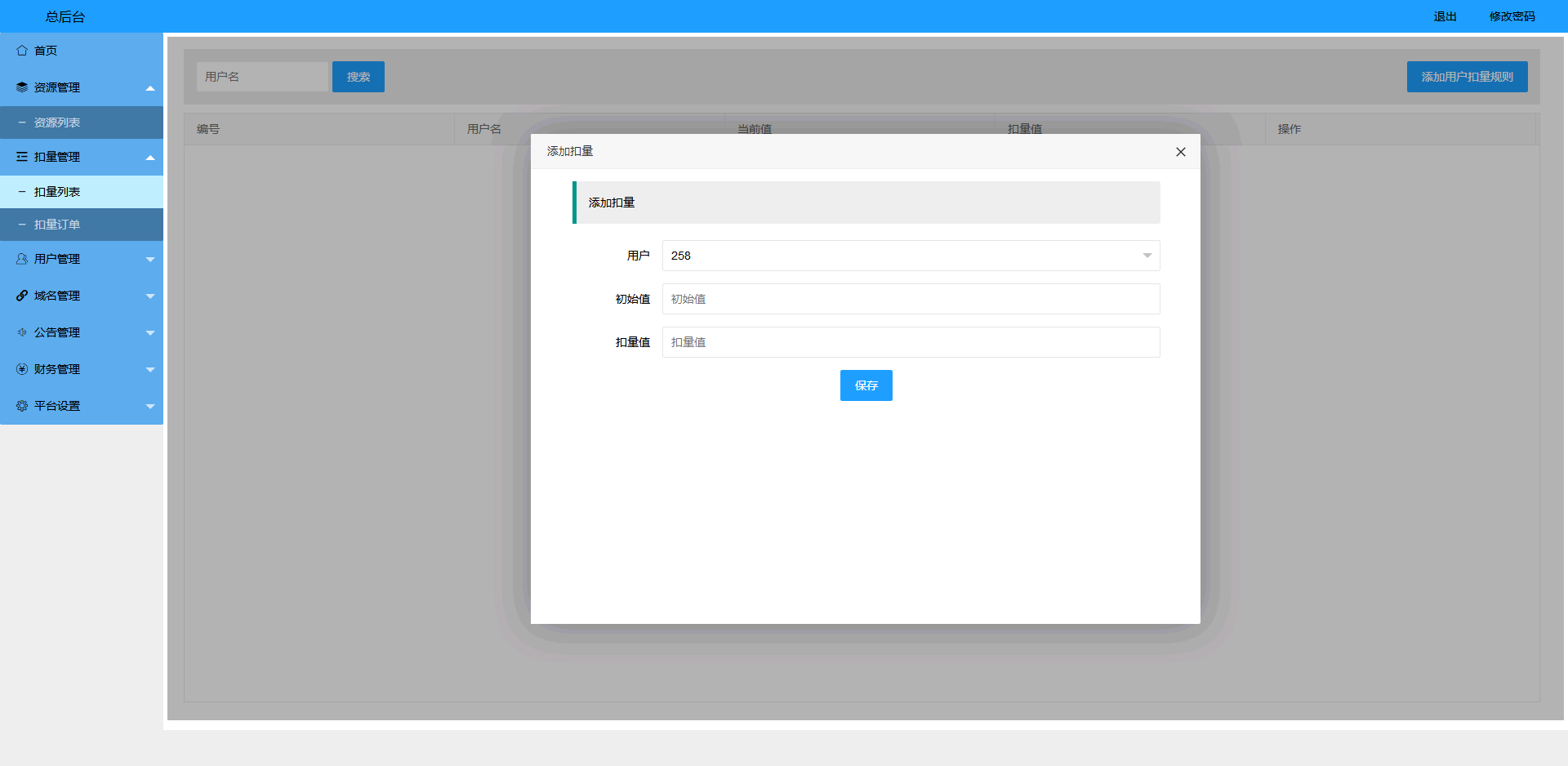Click the yen icon for 财务管理

[22, 369]
